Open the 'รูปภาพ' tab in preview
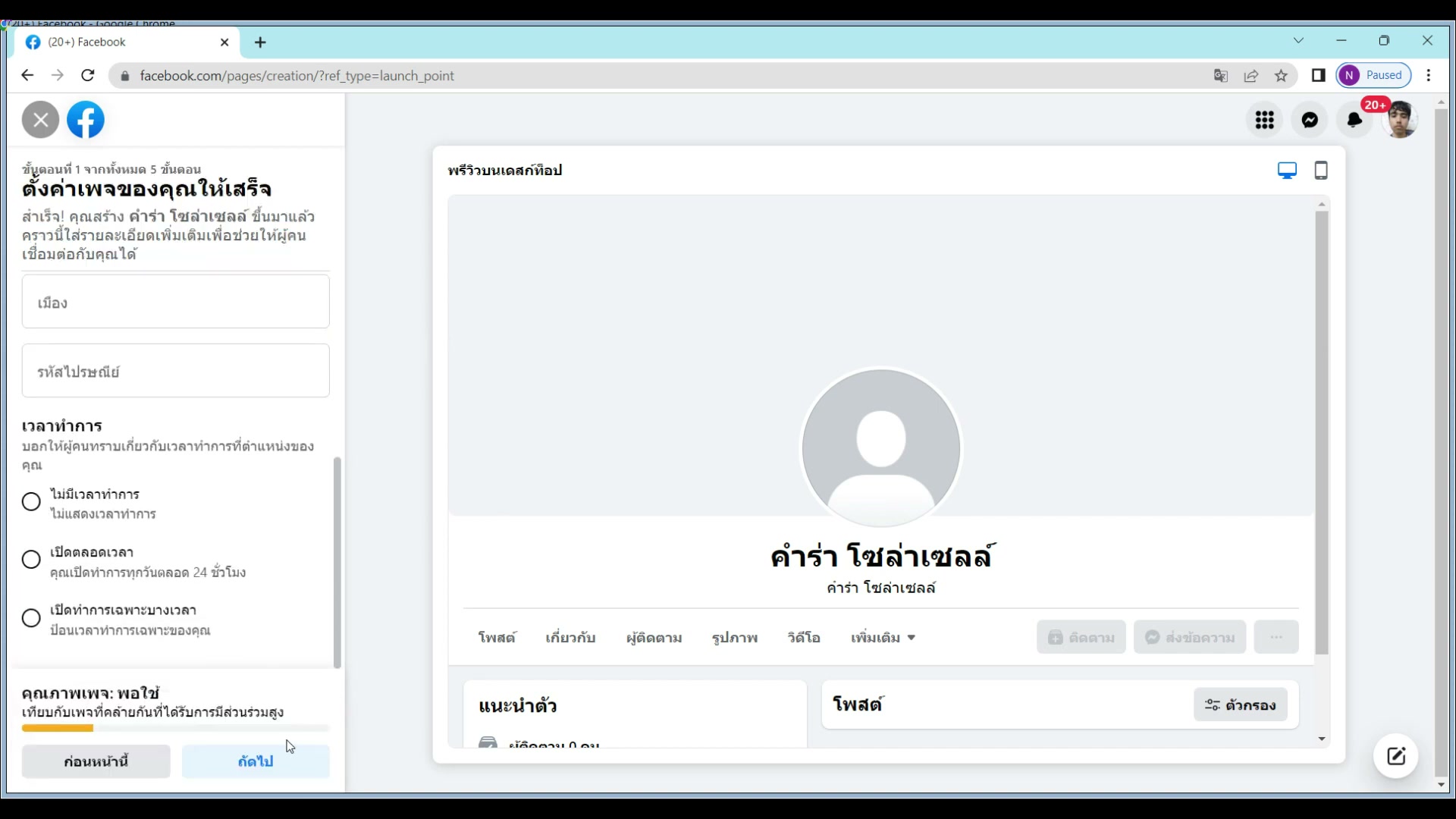1456x819 pixels. (x=734, y=638)
